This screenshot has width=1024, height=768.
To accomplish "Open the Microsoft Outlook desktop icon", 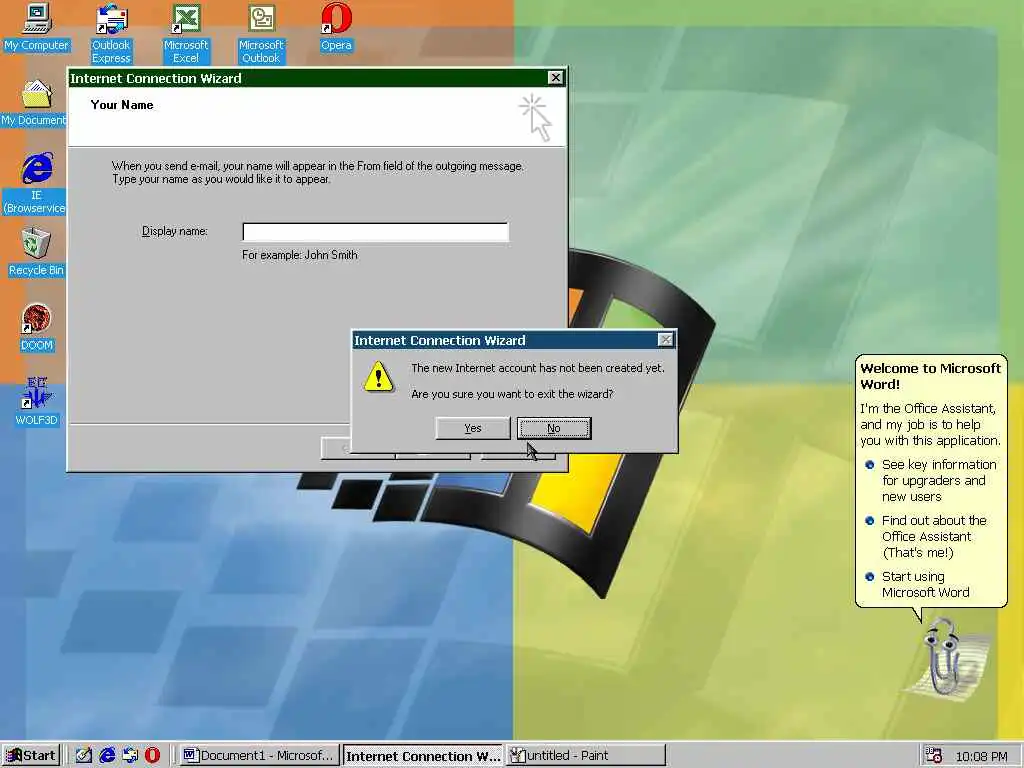I will pos(261,34).
